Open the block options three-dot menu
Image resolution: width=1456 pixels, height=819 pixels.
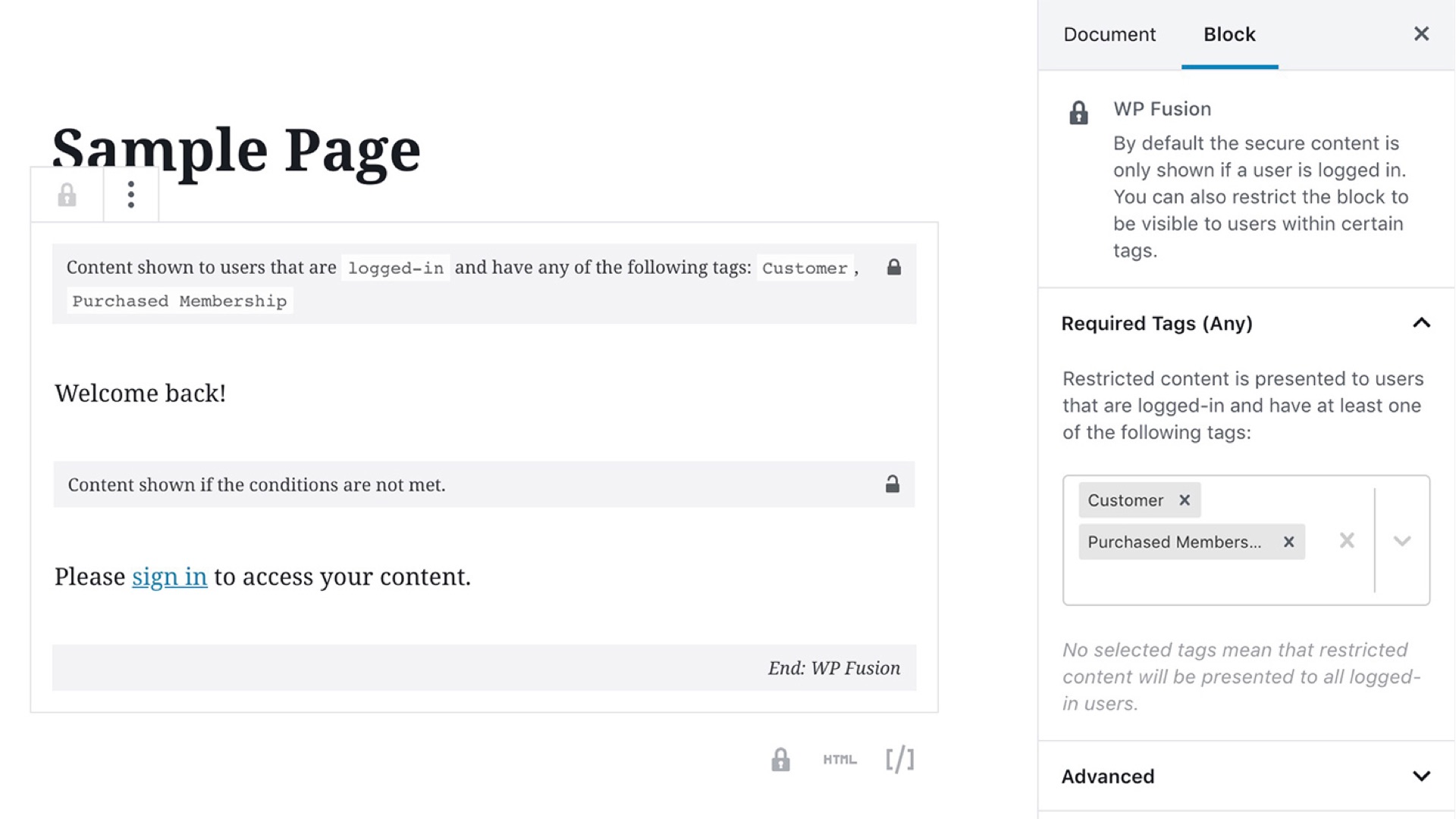click(x=131, y=195)
